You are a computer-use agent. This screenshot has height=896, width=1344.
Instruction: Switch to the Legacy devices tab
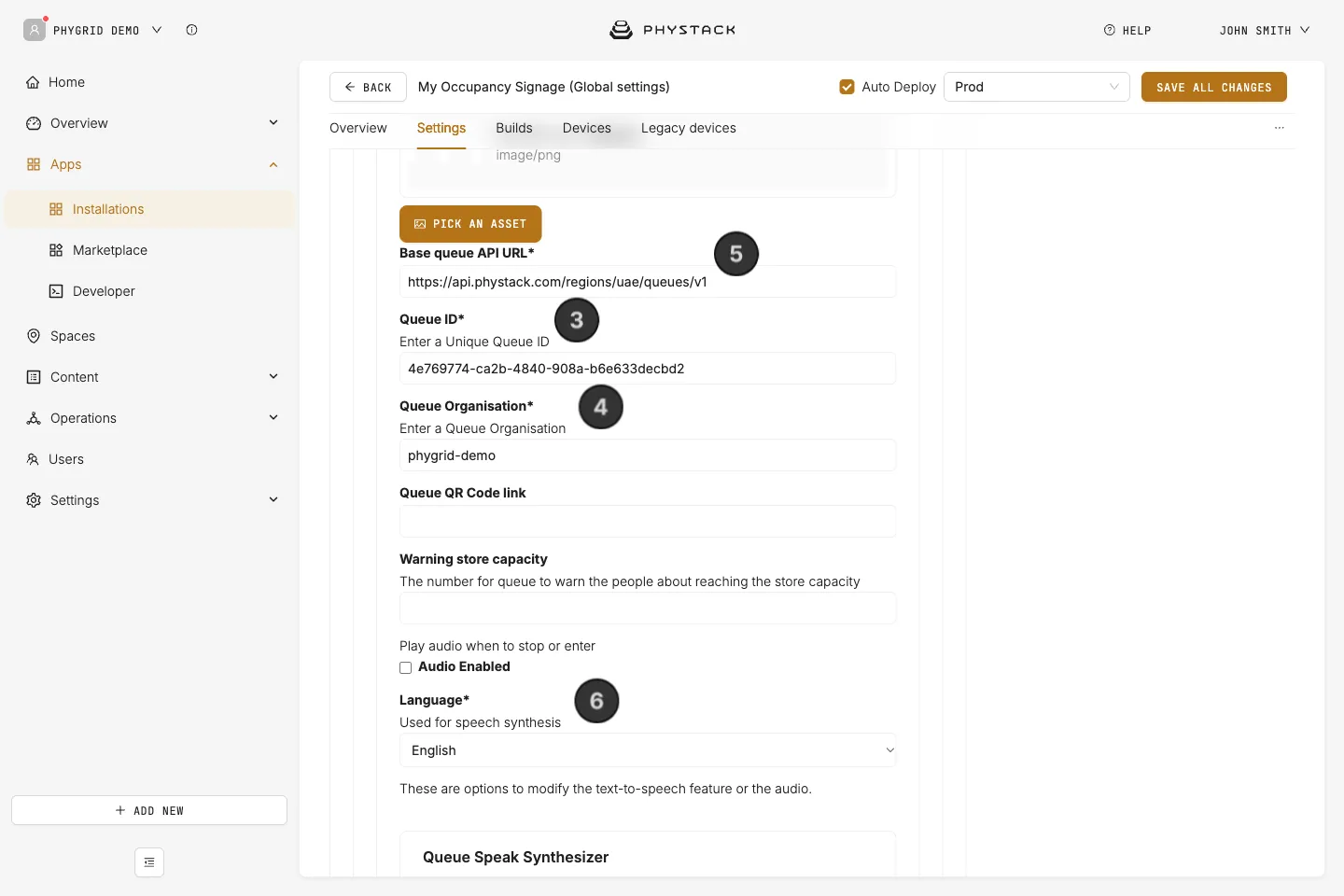pyautogui.click(x=689, y=128)
